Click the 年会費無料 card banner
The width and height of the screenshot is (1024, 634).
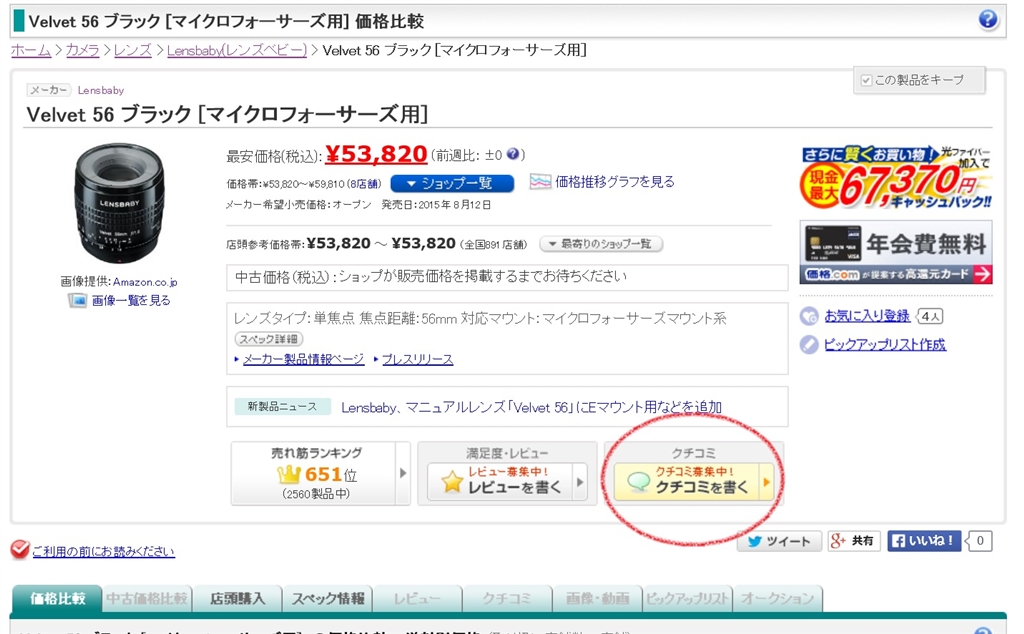[896, 252]
